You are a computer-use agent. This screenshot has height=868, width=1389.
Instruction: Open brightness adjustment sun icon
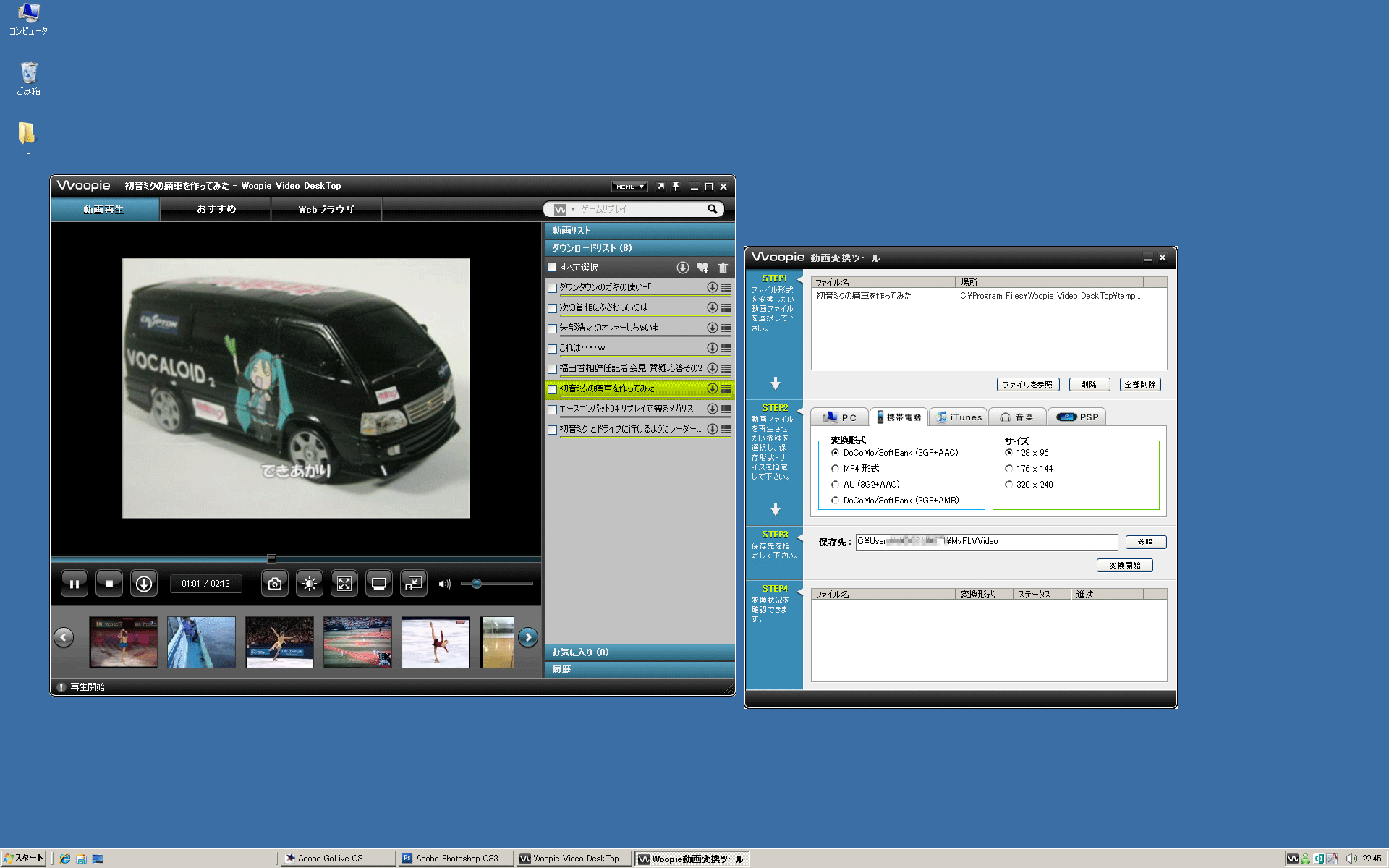pos(309,584)
